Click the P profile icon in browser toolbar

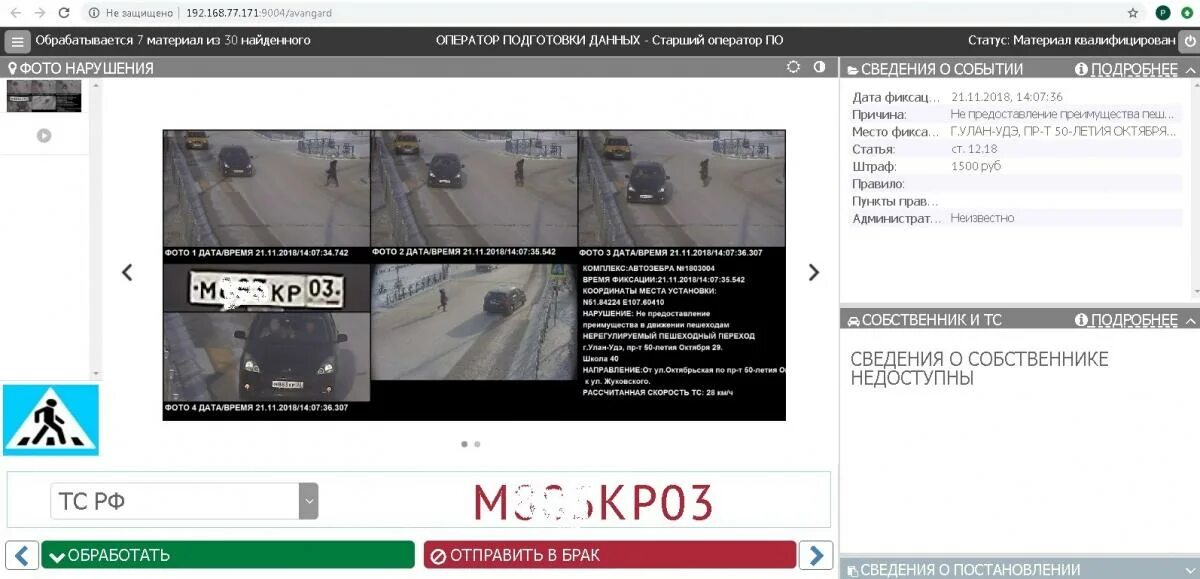coord(1162,13)
